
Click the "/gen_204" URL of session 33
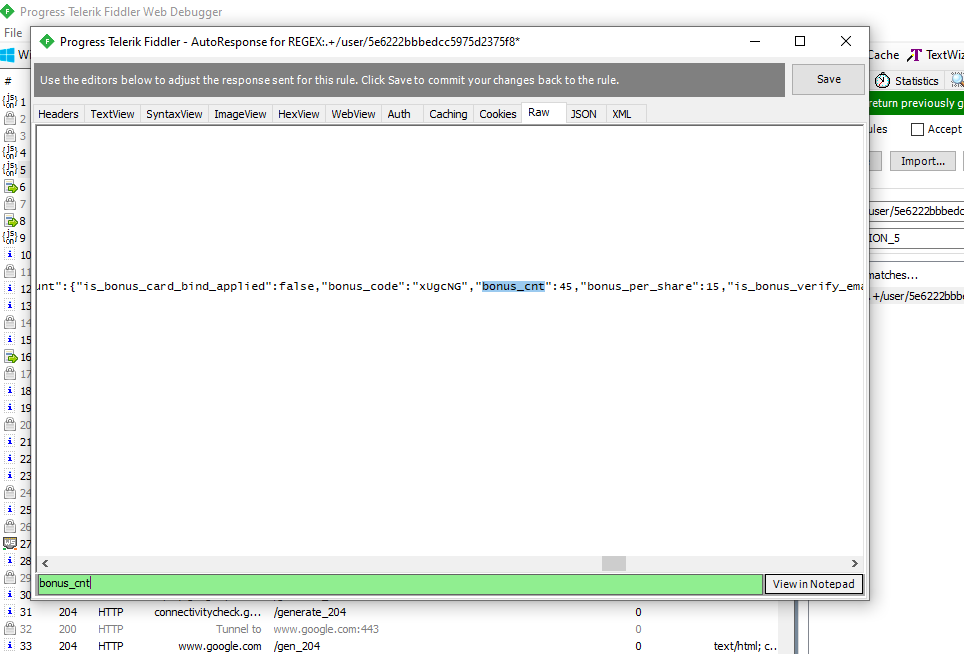point(297,646)
